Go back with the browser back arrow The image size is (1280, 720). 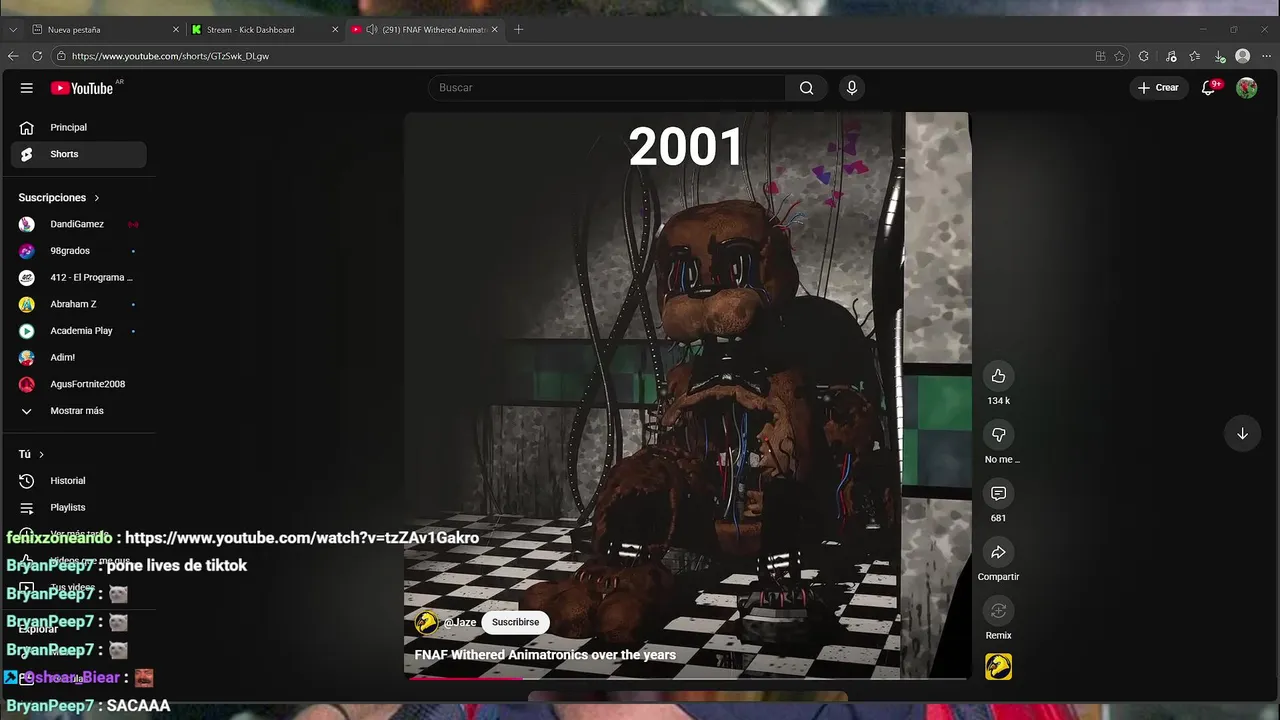coord(13,56)
